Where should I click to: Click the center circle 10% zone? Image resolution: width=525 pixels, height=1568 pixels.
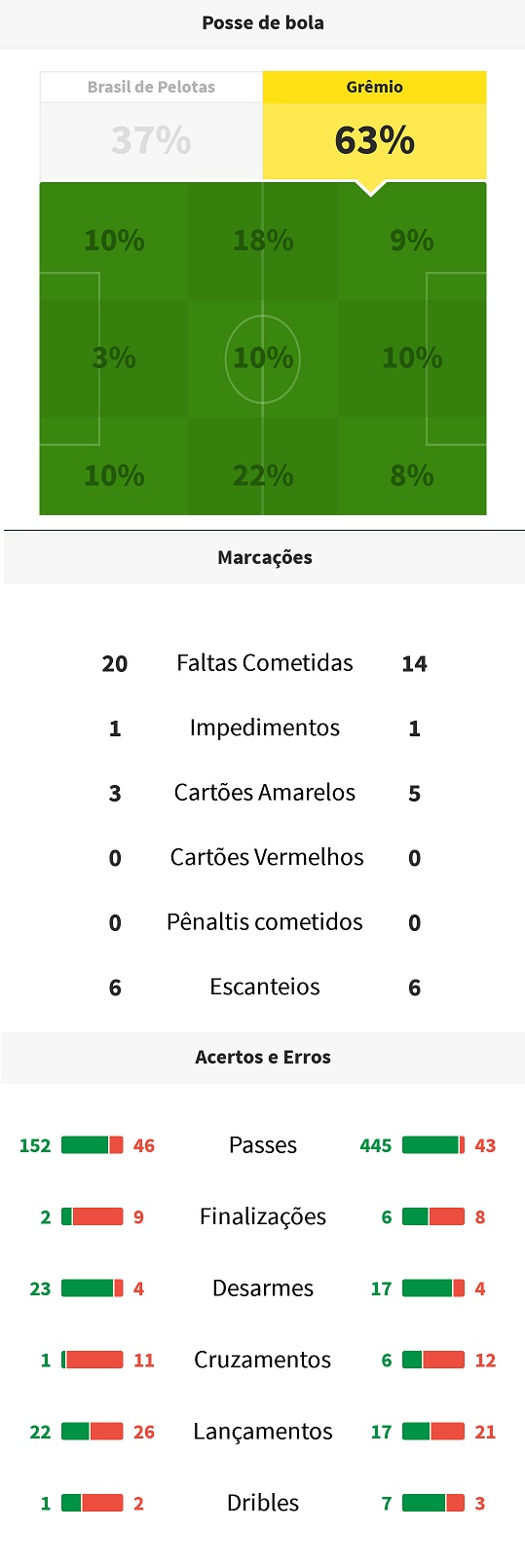[263, 357]
